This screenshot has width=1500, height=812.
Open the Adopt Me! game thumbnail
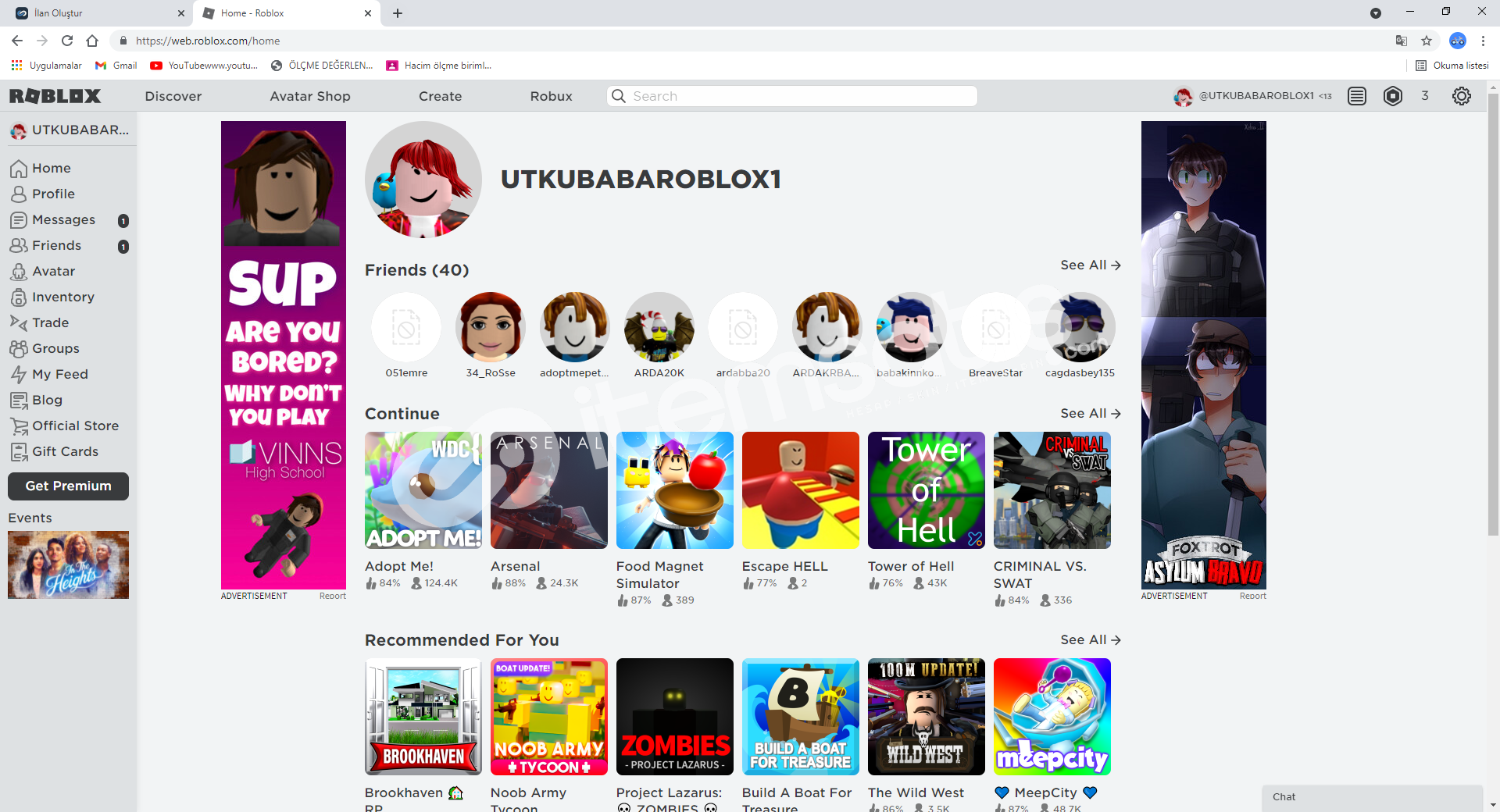click(423, 490)
